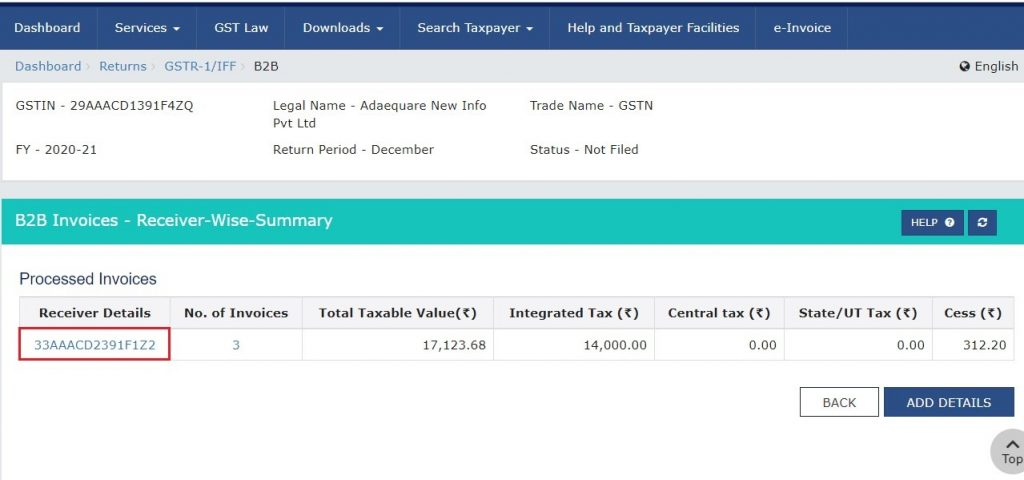Screen dimensions: 1024x480
Task: Open the Downloads dropdown menu
Action: pyautogui.click(x=343, y=28)
